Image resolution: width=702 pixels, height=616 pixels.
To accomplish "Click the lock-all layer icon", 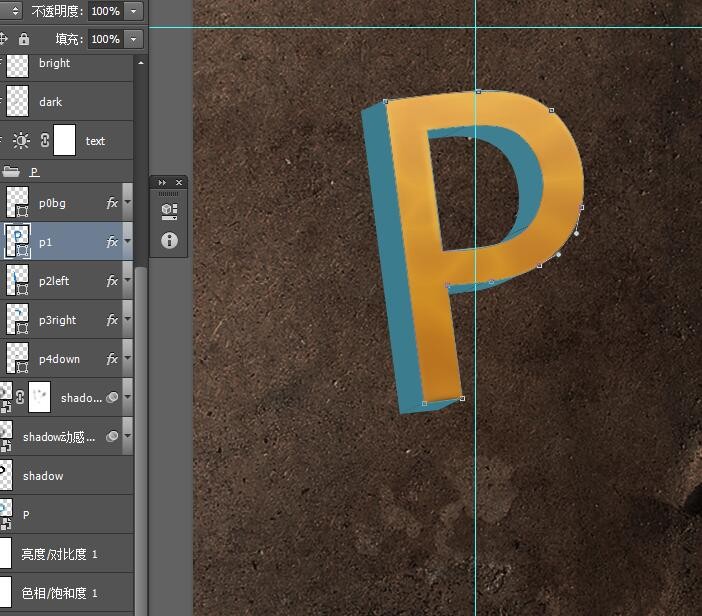I will pos(24,39).
